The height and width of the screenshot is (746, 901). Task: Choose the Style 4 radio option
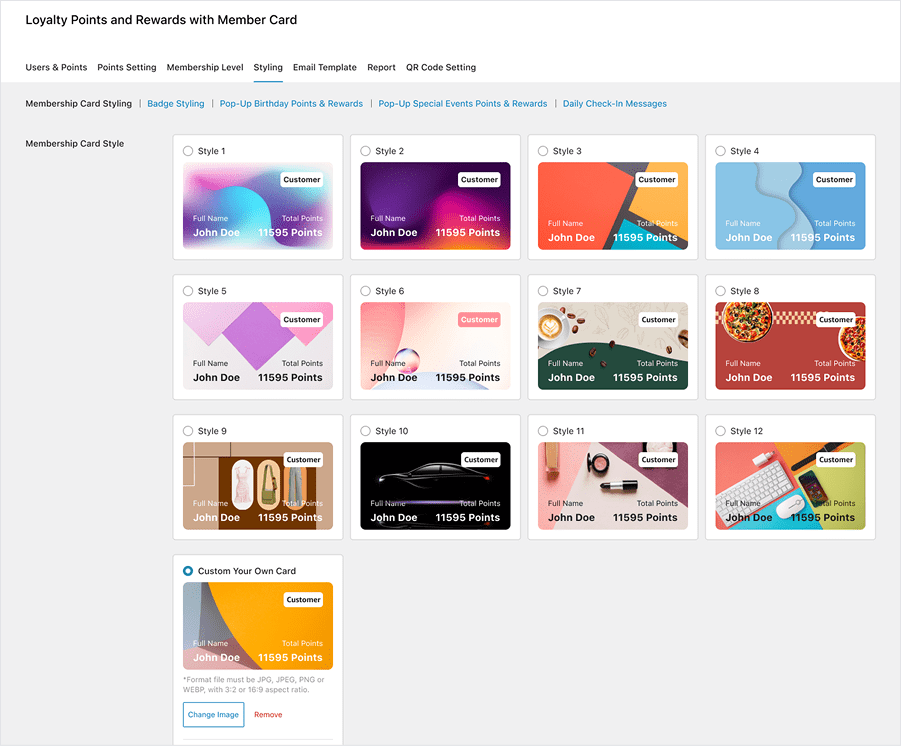click(721, 151)
